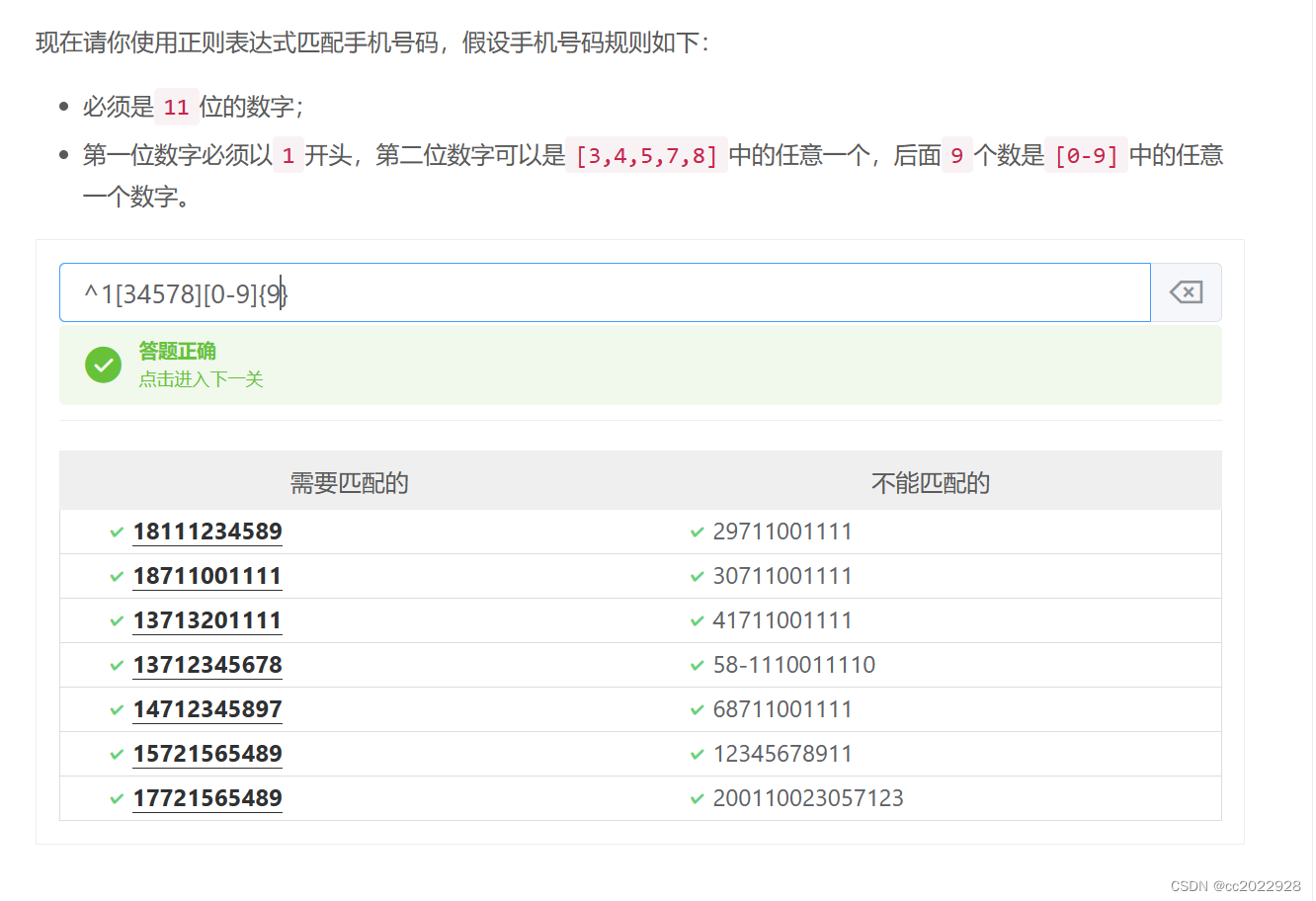
Task: Click the text 58-1110011110
Action: (794, 665)
